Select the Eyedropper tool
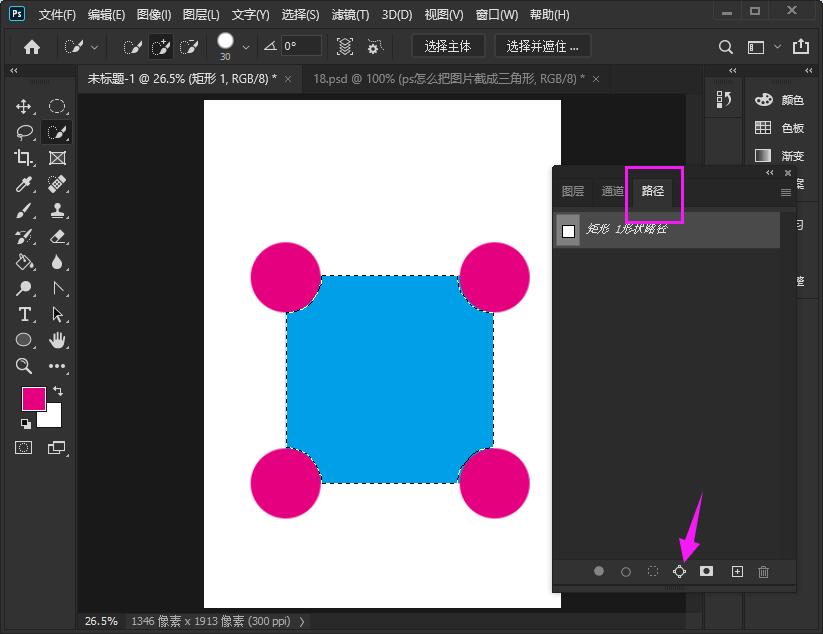This screenshot has width=823, height=634. click(x=24, y=184)
